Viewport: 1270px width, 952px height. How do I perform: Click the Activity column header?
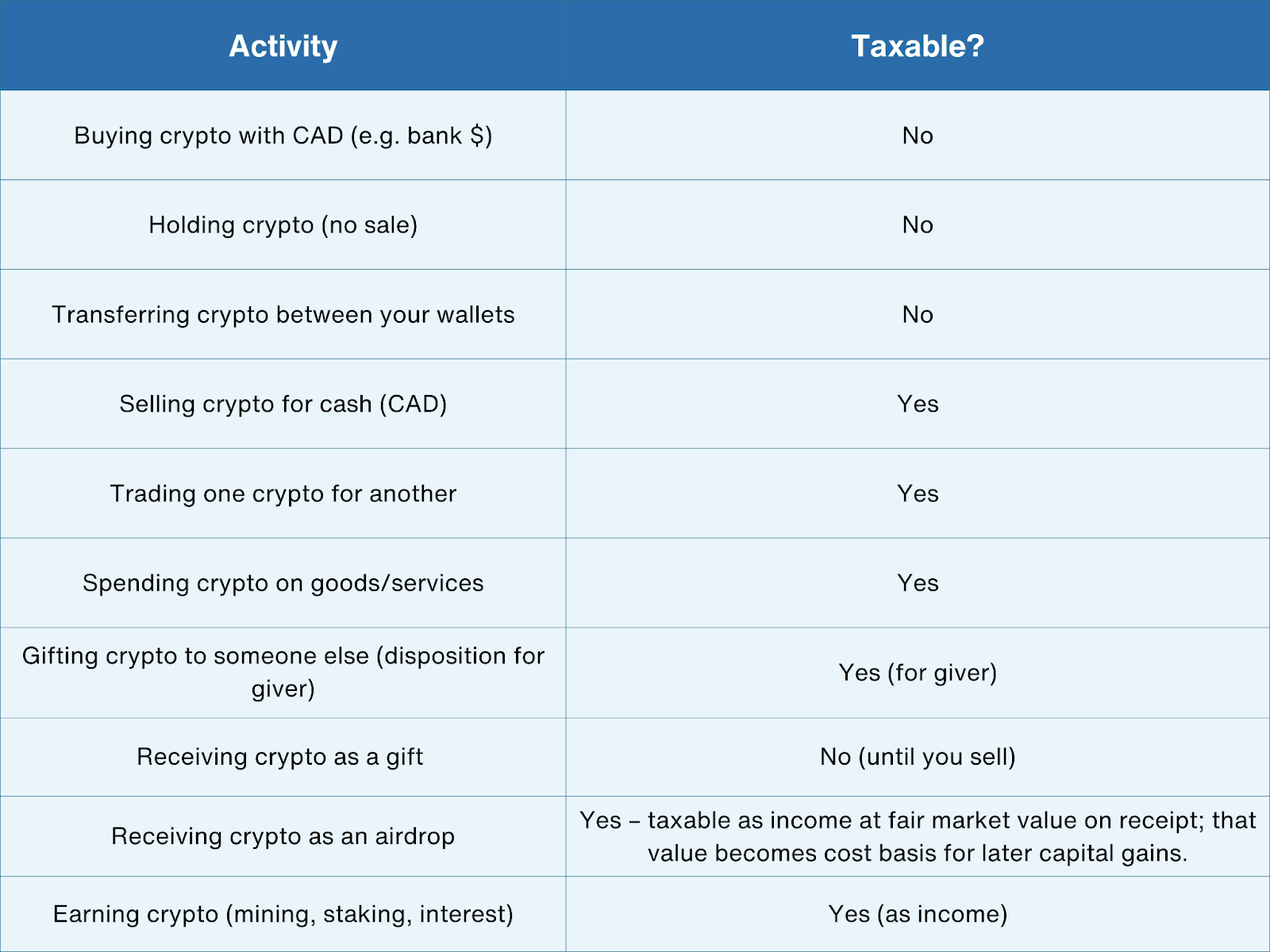tap(283, 46)
